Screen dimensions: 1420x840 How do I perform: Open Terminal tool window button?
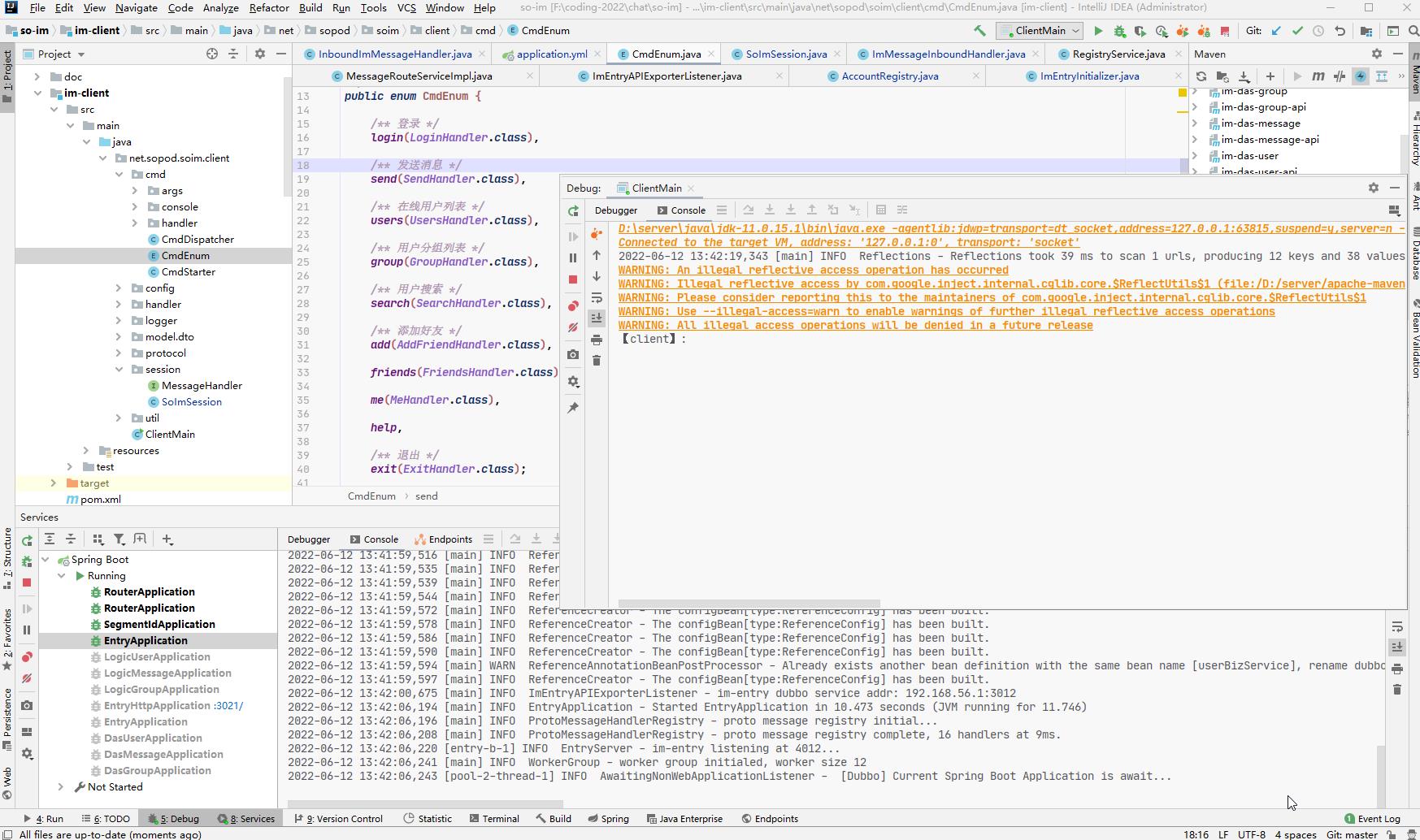click(x=493, y=818)
